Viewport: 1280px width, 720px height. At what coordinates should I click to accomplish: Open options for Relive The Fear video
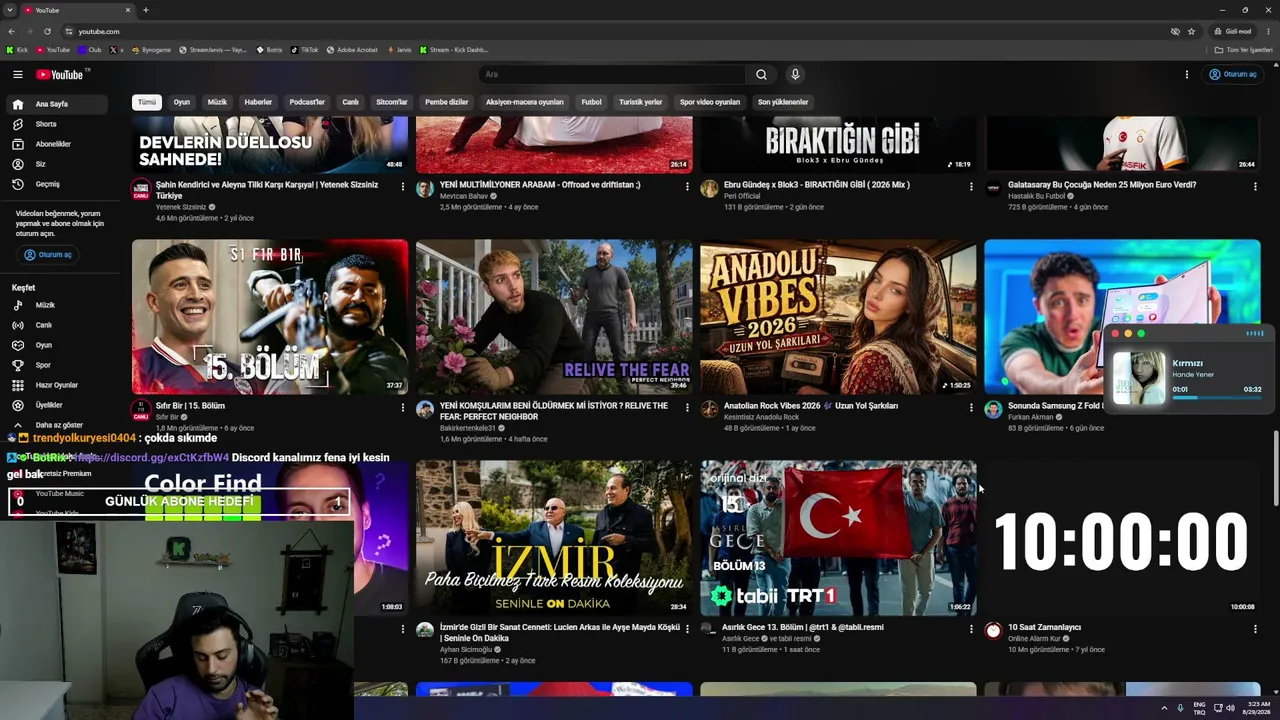click(687, 407)
